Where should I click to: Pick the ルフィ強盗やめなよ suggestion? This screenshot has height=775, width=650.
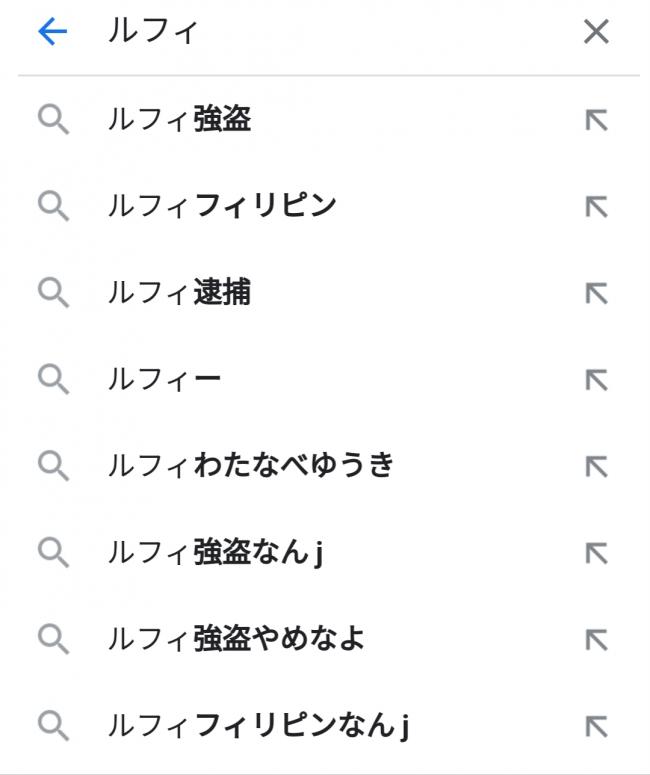click(x=325, y=640)
